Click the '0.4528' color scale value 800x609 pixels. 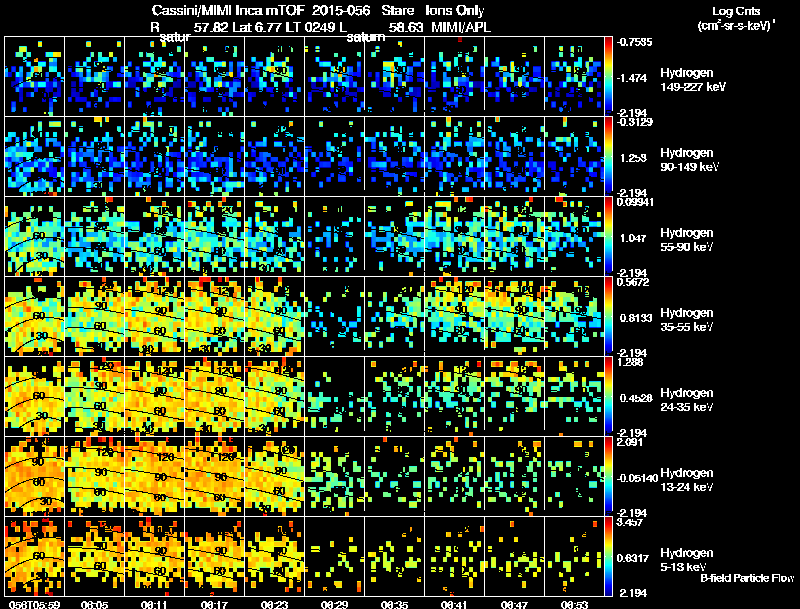click(x=636, y=398)
